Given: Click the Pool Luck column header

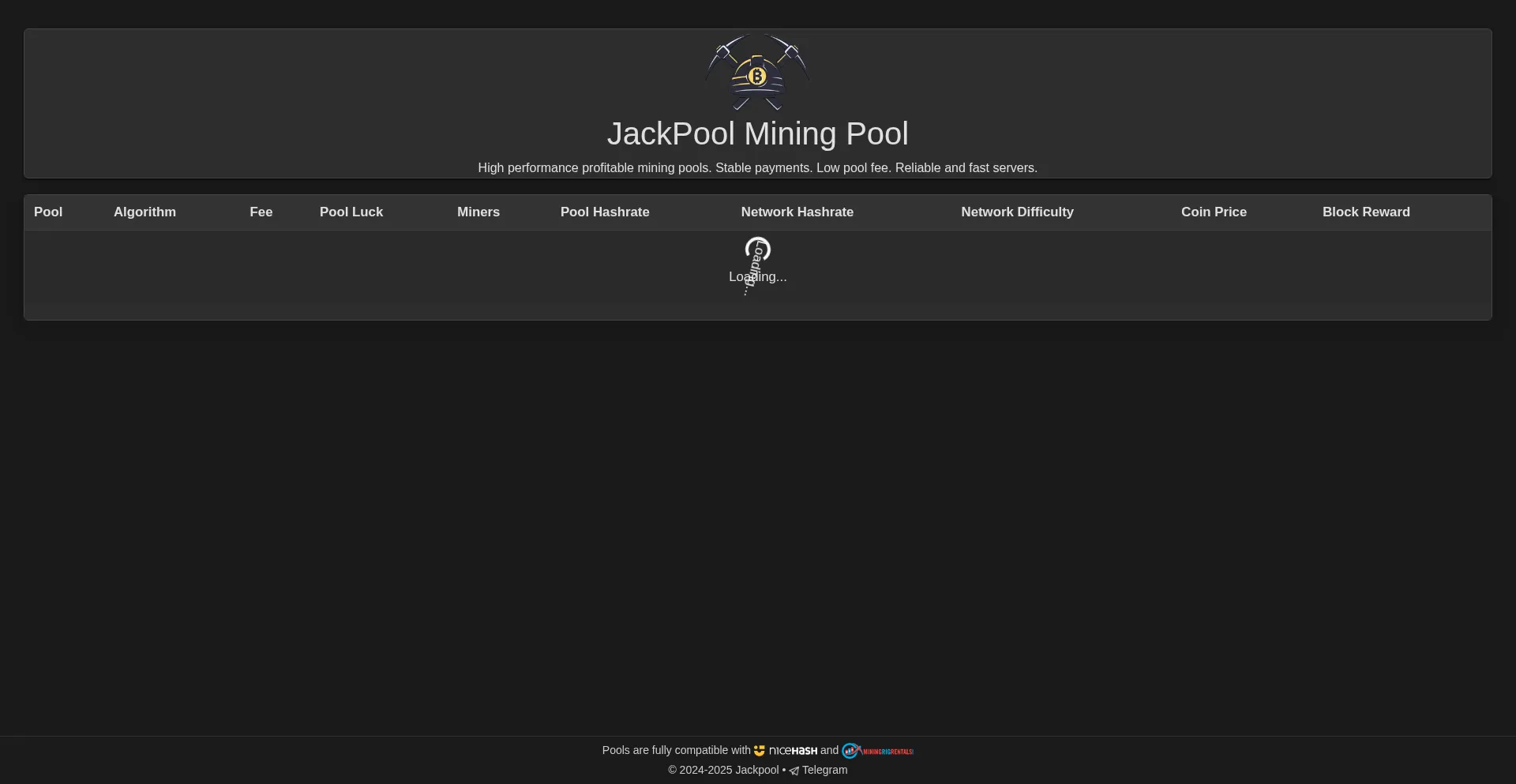Looking at the screenshot, I should coord(351,212).
